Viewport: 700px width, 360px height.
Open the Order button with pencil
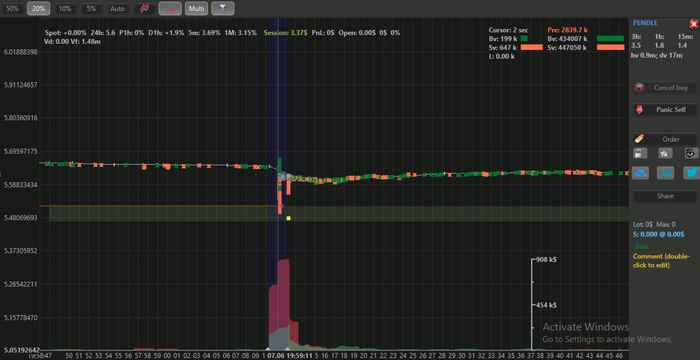(x=665, y=139)
